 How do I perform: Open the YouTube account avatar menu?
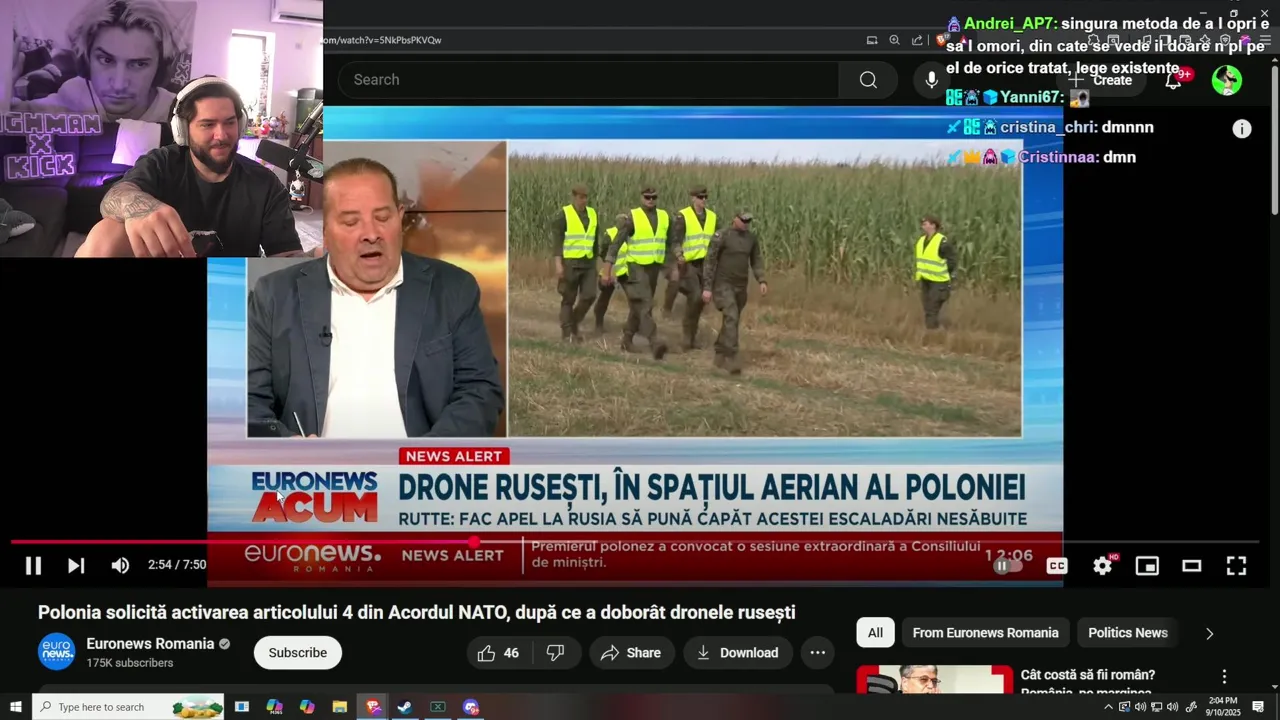[1227, 80]
